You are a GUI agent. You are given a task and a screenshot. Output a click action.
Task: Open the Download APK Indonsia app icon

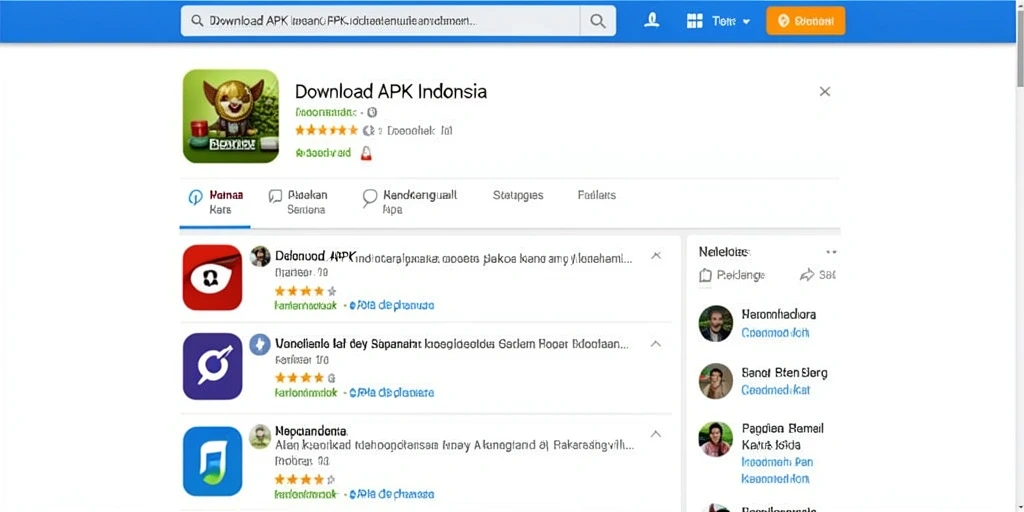[231, 116]
